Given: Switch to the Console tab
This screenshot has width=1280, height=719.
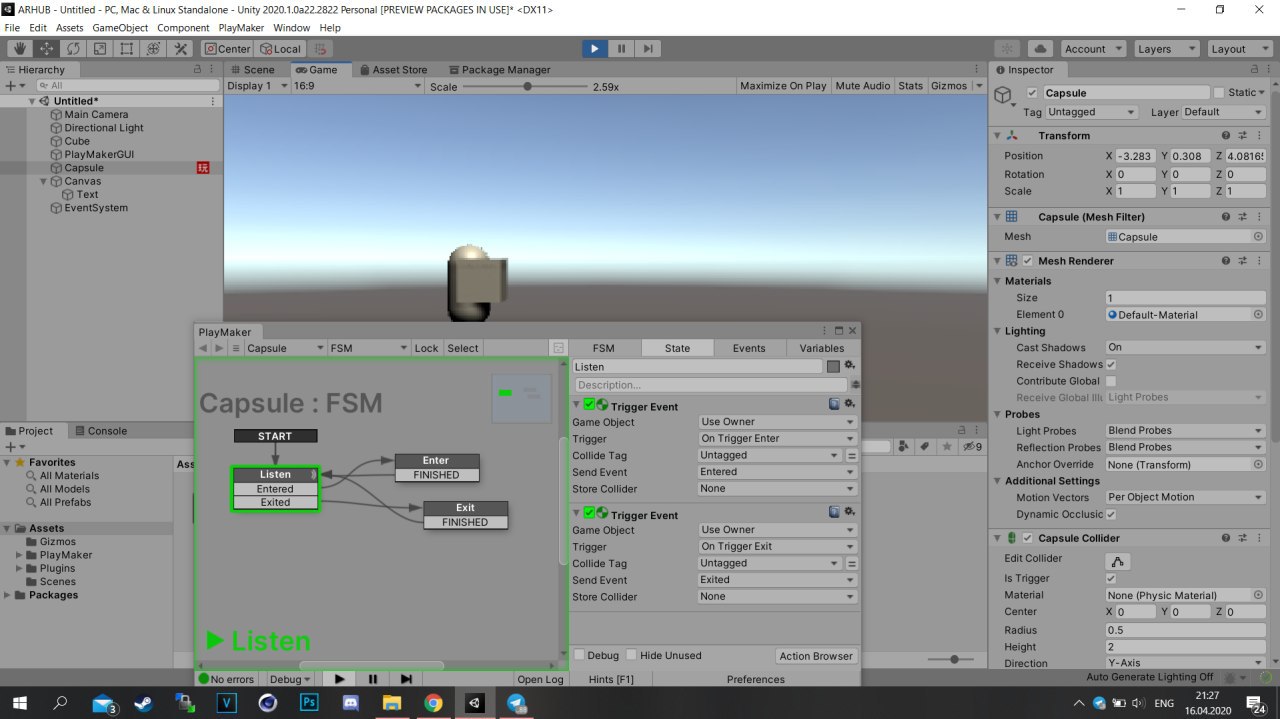Looking at the screenshot, I should click(x=100, y=431).
